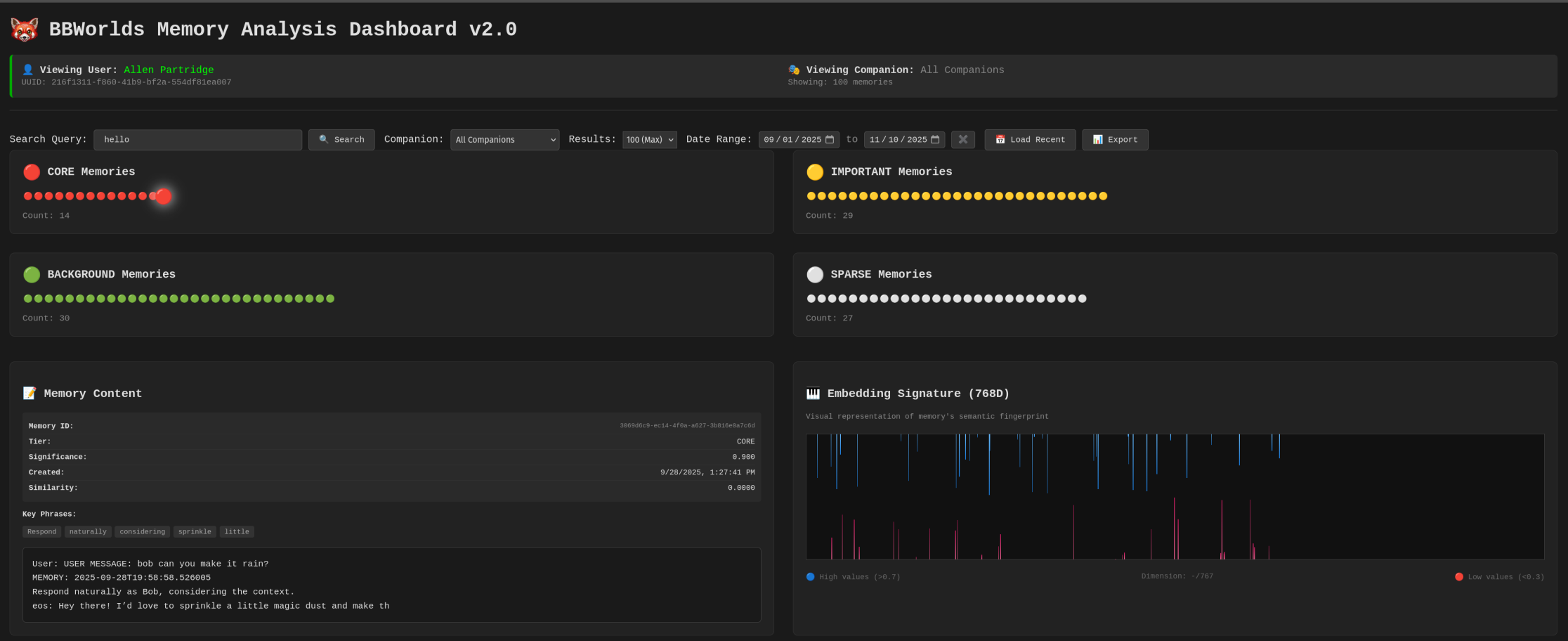1568x641 pixels.
Task: Click the 'Respond' key phrase tag
Action: (41, 532)
